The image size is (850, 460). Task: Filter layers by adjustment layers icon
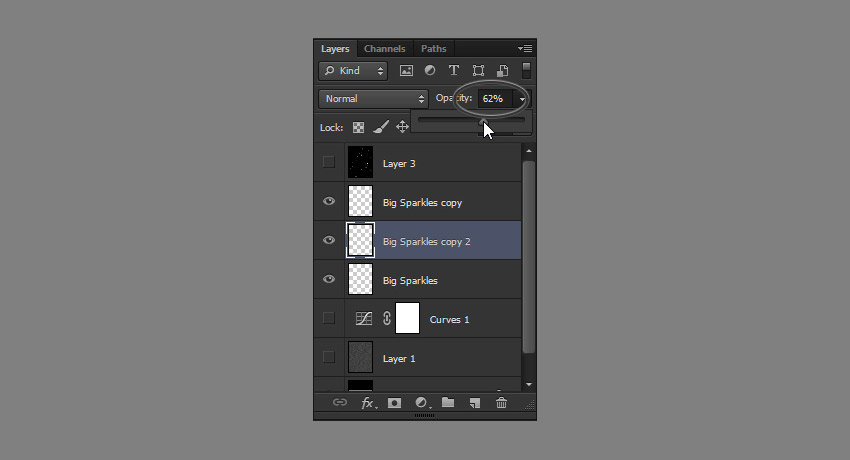pyautogui.click(x=430, y=70)
